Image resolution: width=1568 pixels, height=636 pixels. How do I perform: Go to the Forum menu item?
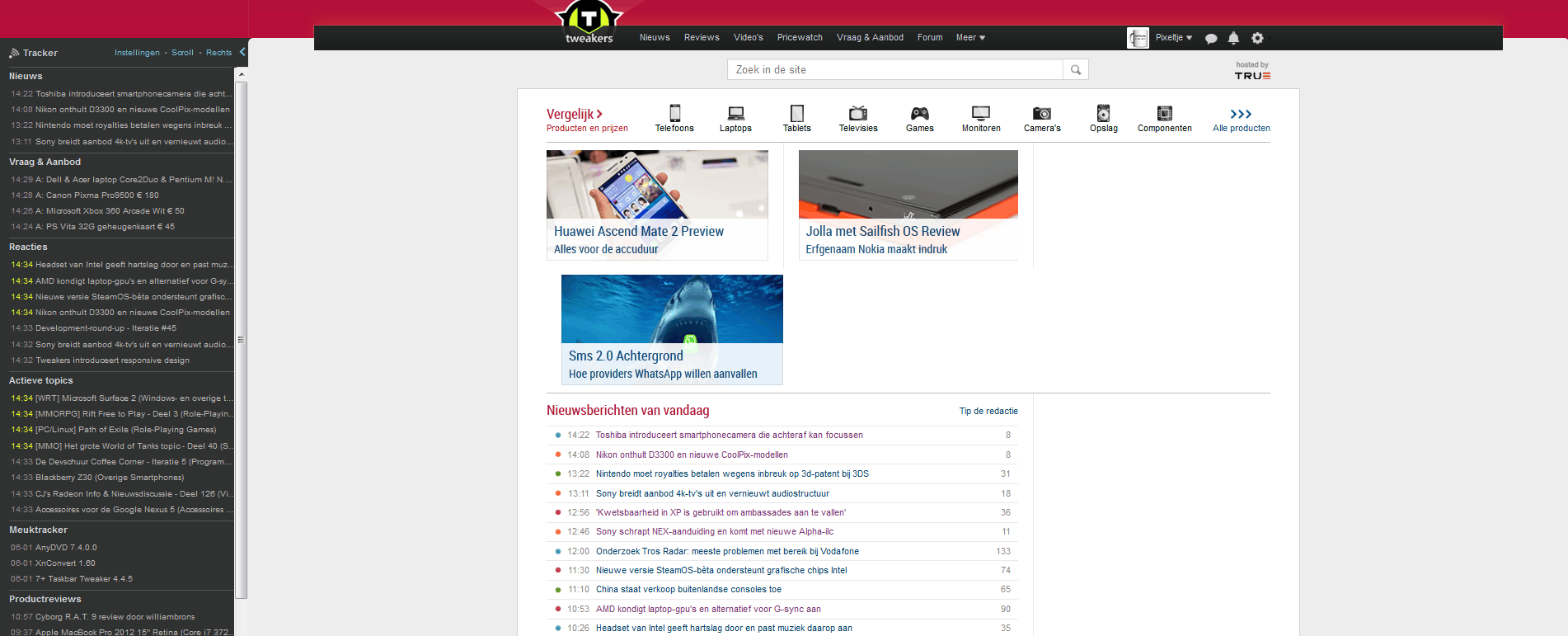point(930,37)
